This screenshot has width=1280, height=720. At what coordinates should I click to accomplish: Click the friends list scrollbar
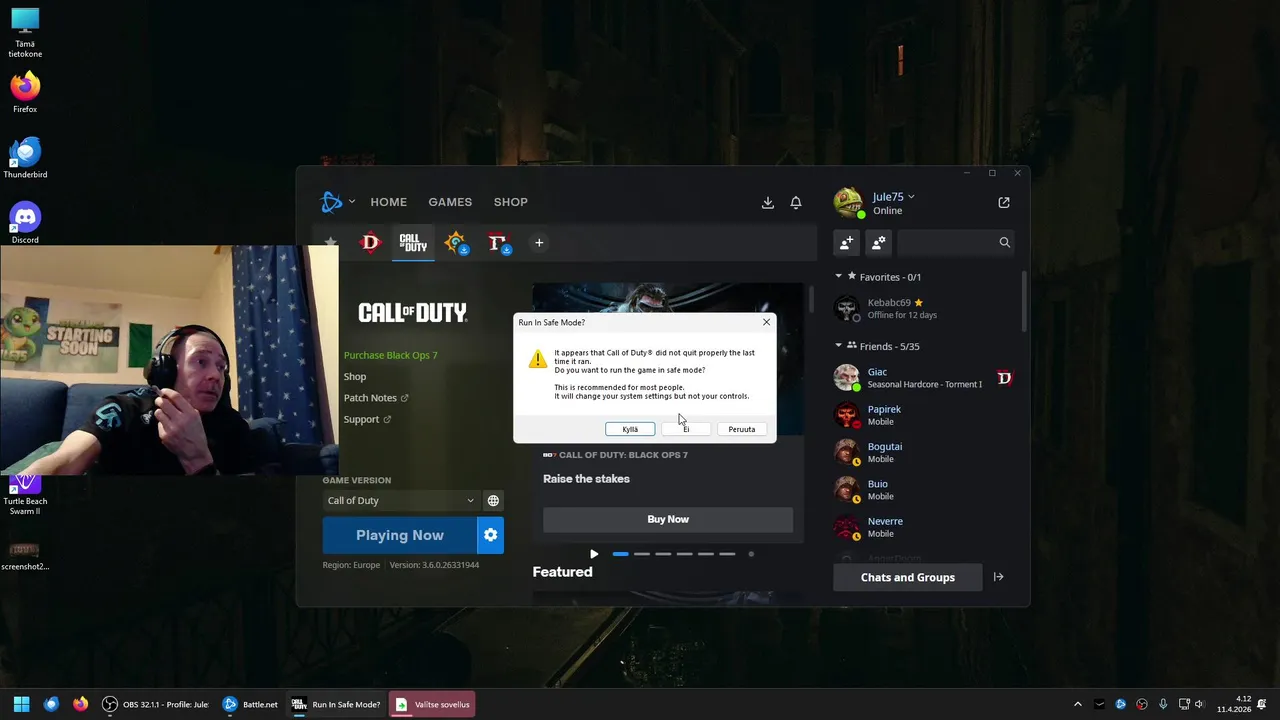(1024, 300)
